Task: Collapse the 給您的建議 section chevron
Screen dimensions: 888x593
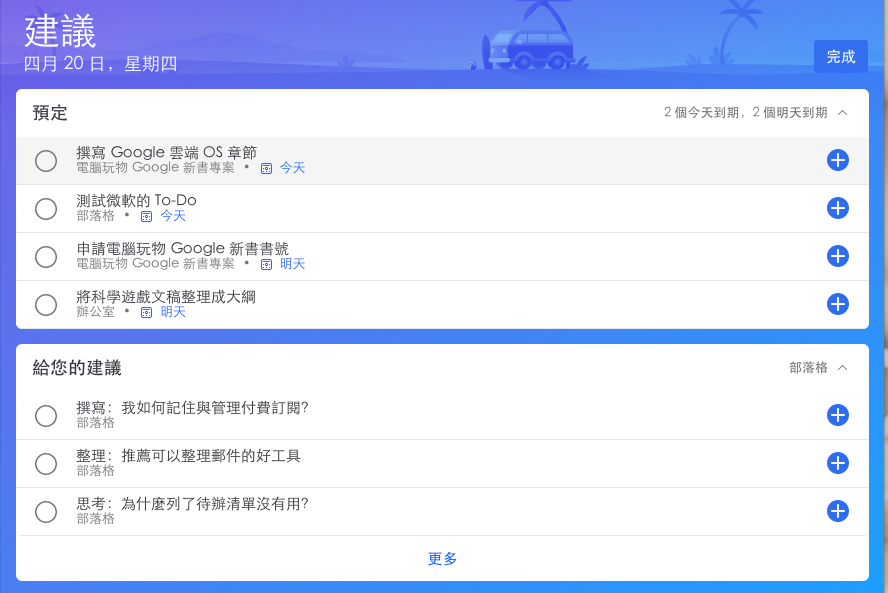Action: pos(843,368)
